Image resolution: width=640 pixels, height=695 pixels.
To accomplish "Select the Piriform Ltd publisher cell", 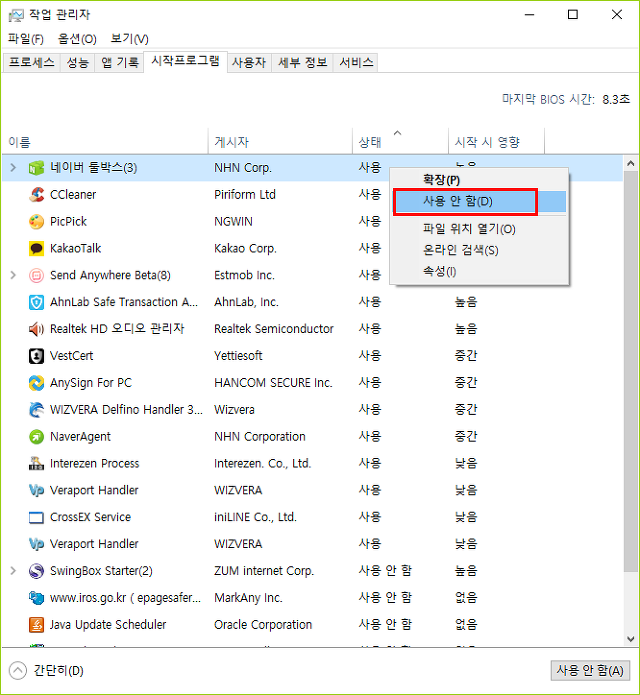I will [x=245, y=195].
